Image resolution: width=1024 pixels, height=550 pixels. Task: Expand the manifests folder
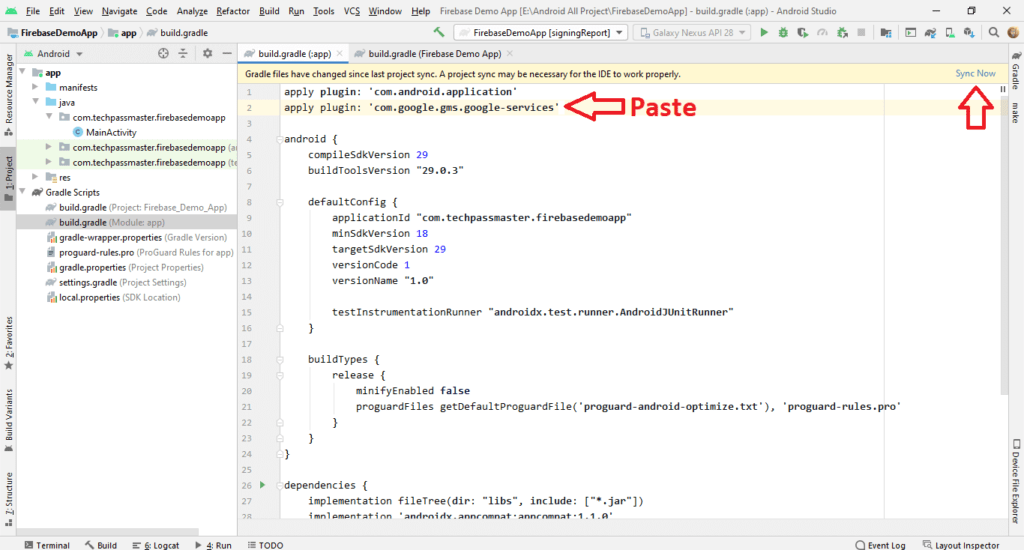(35, 87)
